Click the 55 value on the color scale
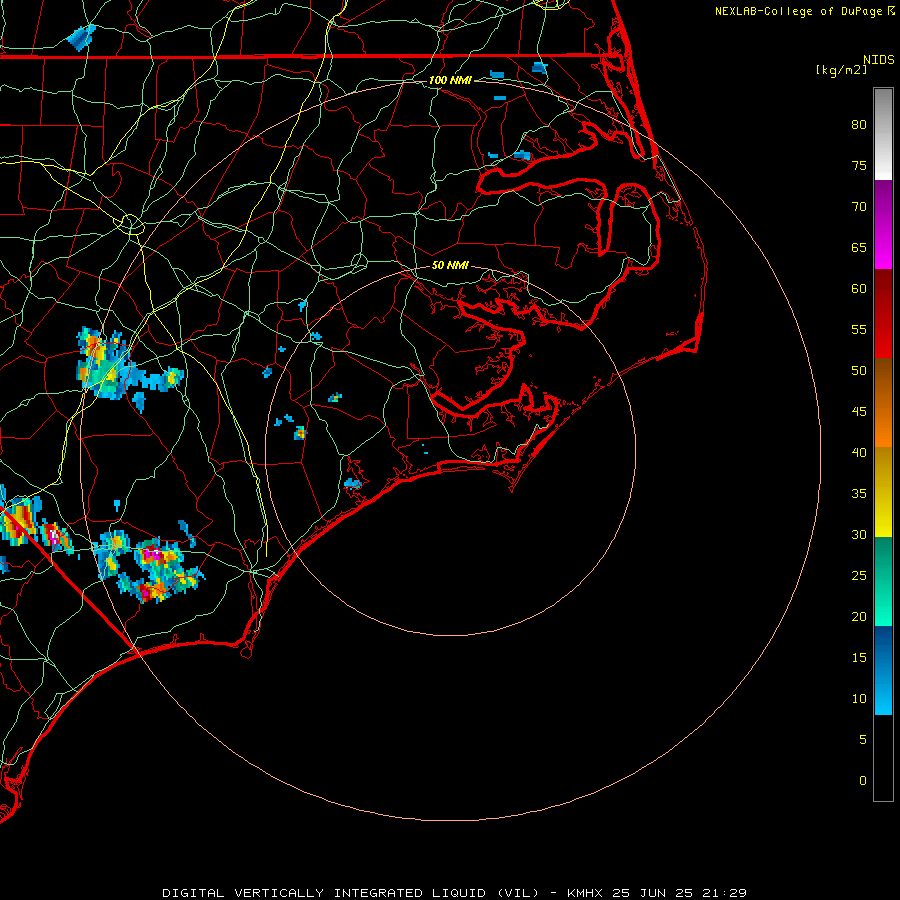This screenshot has width=900, height=900. 859,329
